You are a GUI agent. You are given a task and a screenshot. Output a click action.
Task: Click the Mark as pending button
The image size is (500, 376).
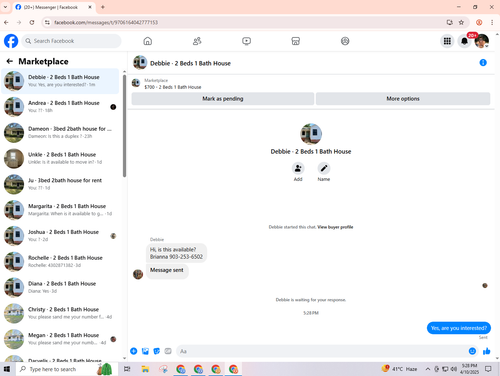(x=223, y=99)
